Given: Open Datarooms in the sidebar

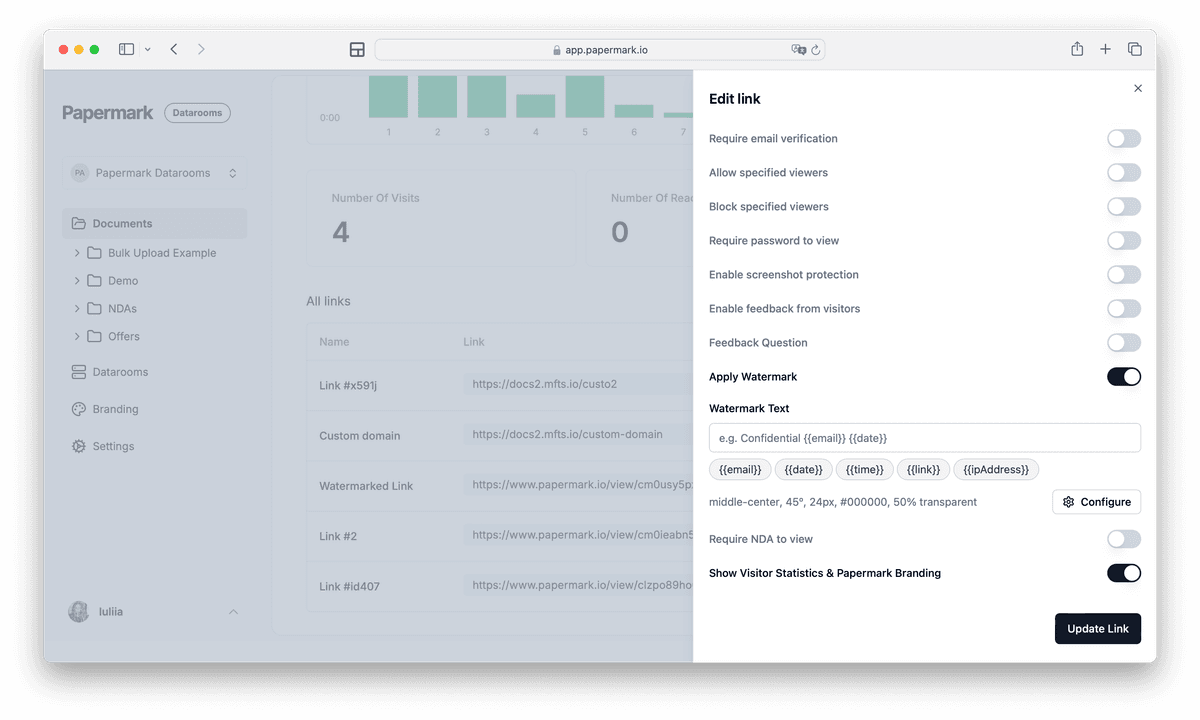Looking at the screenshot, I should [x=120, y=372].
